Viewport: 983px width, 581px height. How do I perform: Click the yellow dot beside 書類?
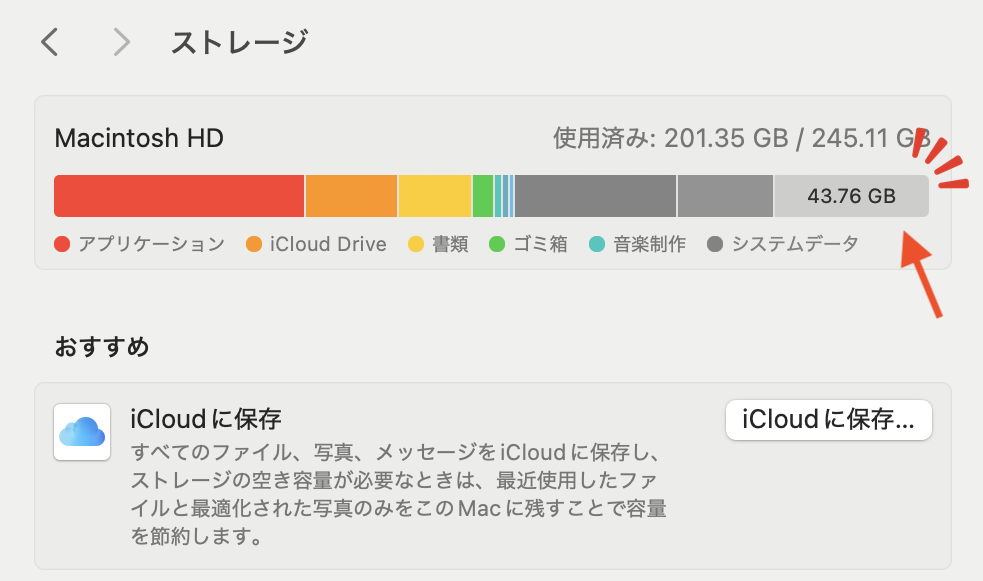click(416, 244)
